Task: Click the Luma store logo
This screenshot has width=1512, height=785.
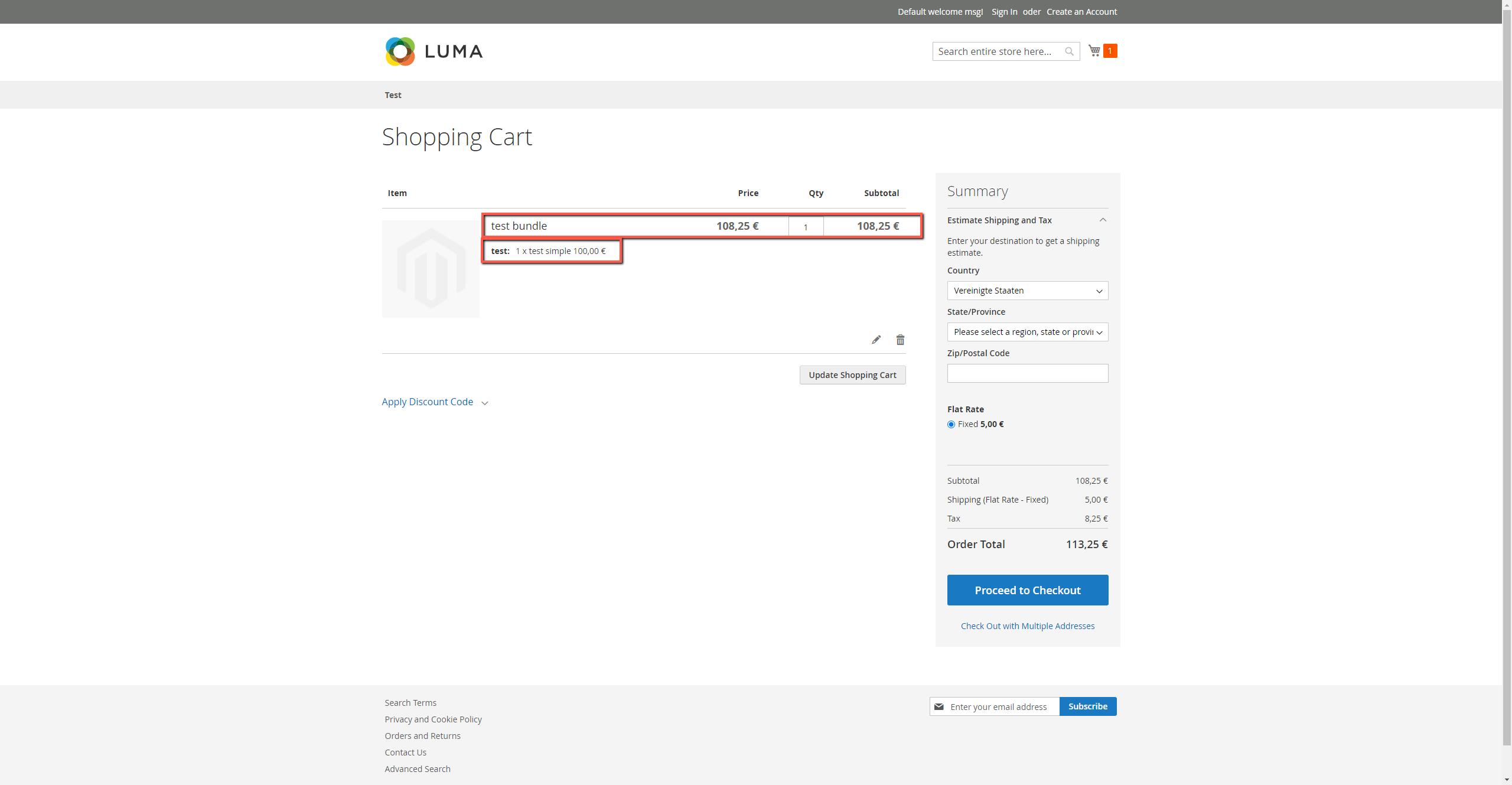Action: pyautogui.click(x=434, y=51)
